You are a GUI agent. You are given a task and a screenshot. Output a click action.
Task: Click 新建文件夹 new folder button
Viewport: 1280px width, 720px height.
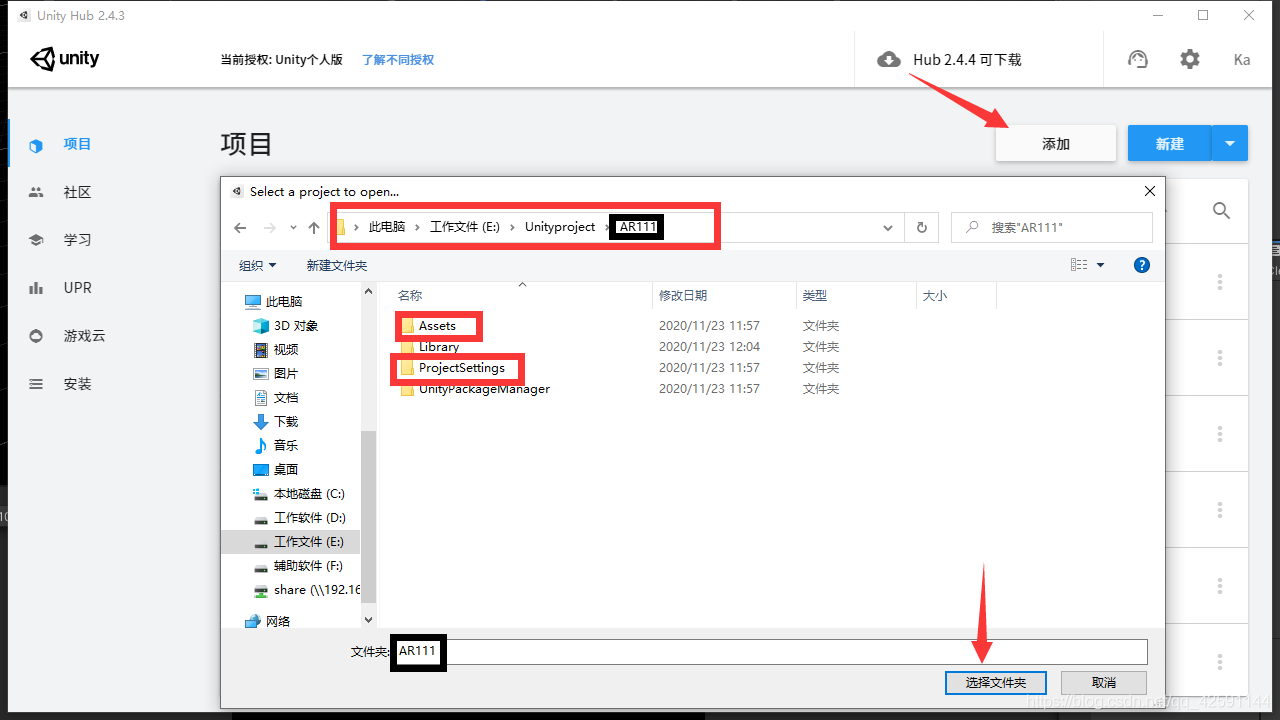(337, 265)
